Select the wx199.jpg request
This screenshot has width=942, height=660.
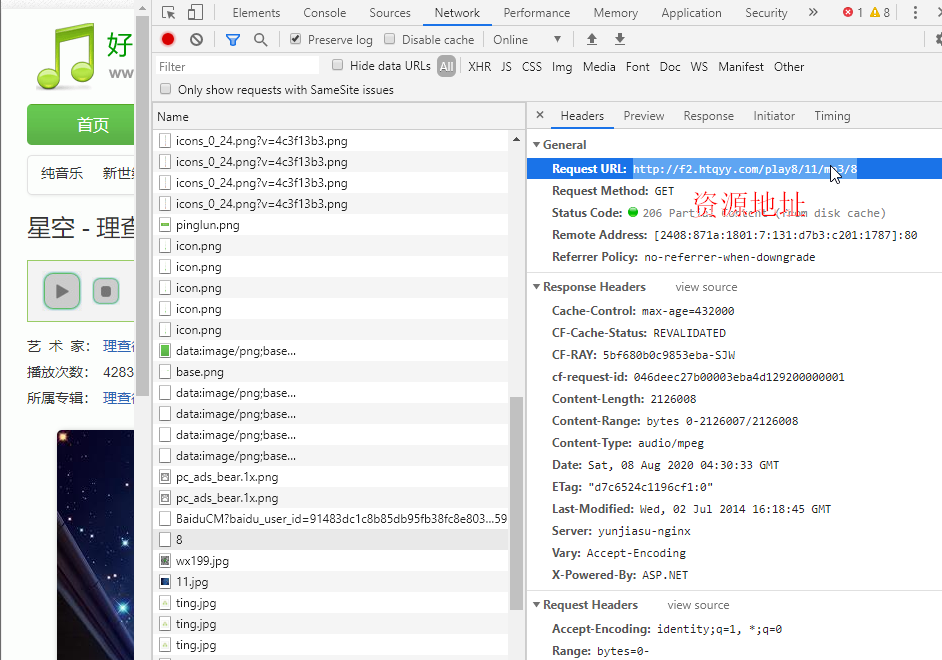tap(330, 561)
